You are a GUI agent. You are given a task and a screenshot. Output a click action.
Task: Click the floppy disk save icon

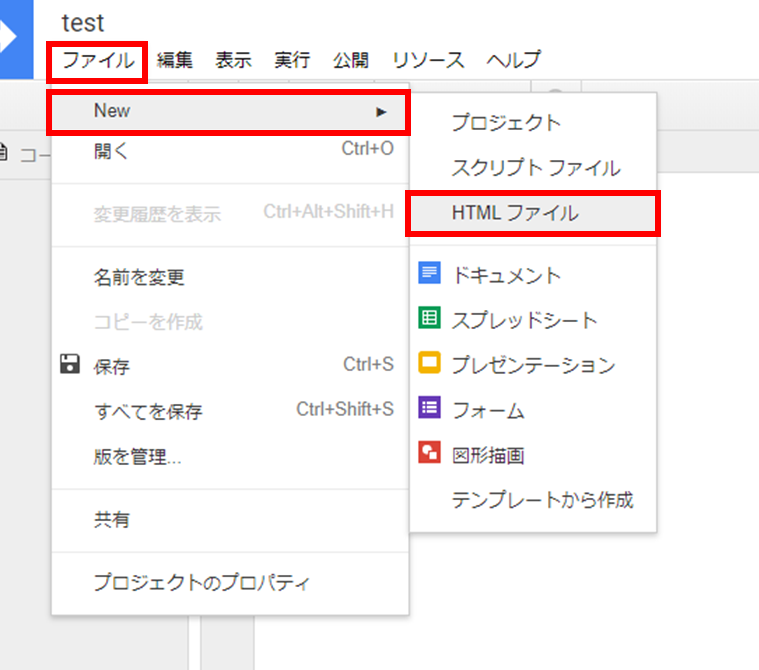(x=70, y=364)
